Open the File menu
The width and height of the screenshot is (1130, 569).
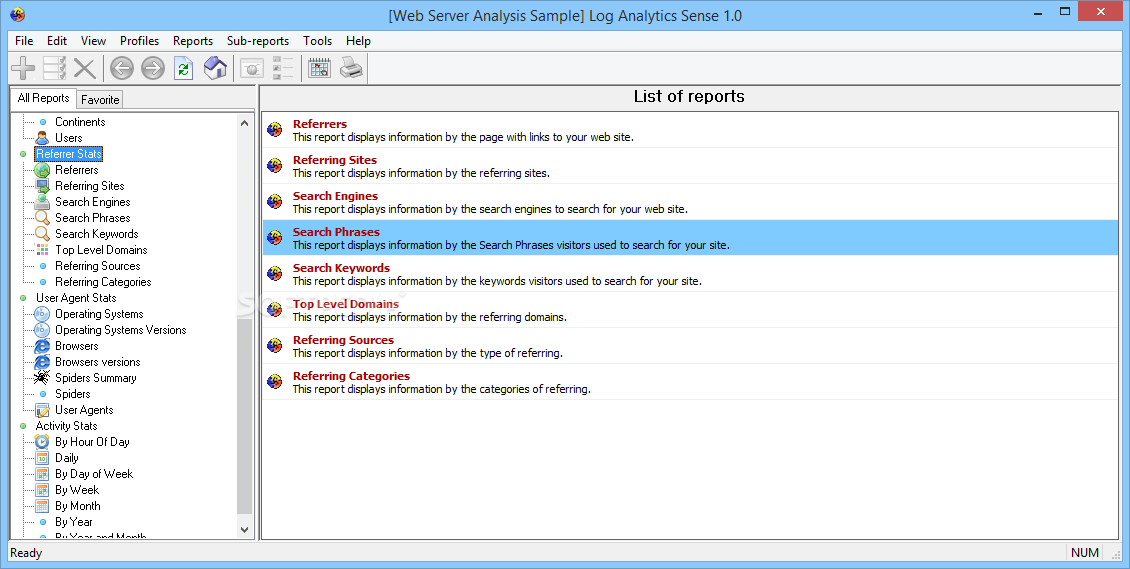(x=24, y=41)
